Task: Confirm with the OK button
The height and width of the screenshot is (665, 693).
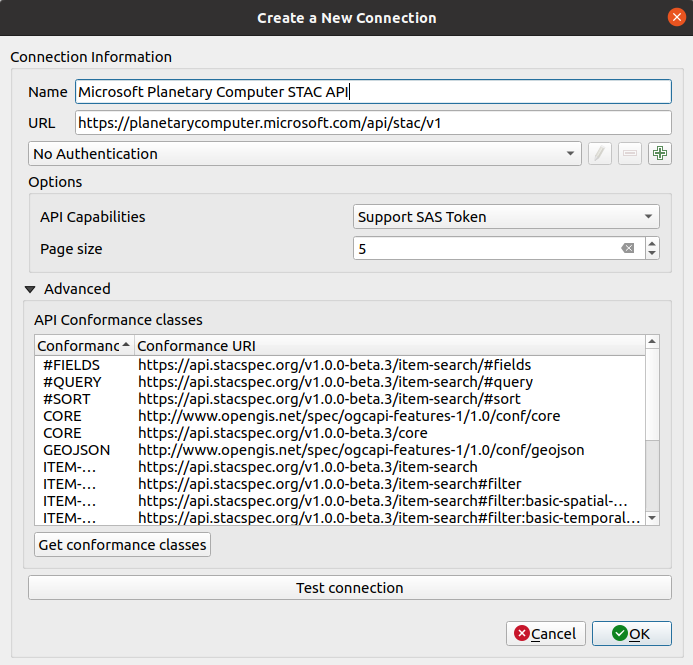Action: (x=632, y=634)
